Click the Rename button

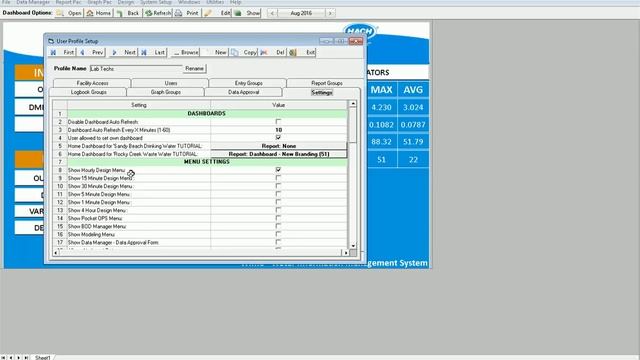tap(194, 69)
